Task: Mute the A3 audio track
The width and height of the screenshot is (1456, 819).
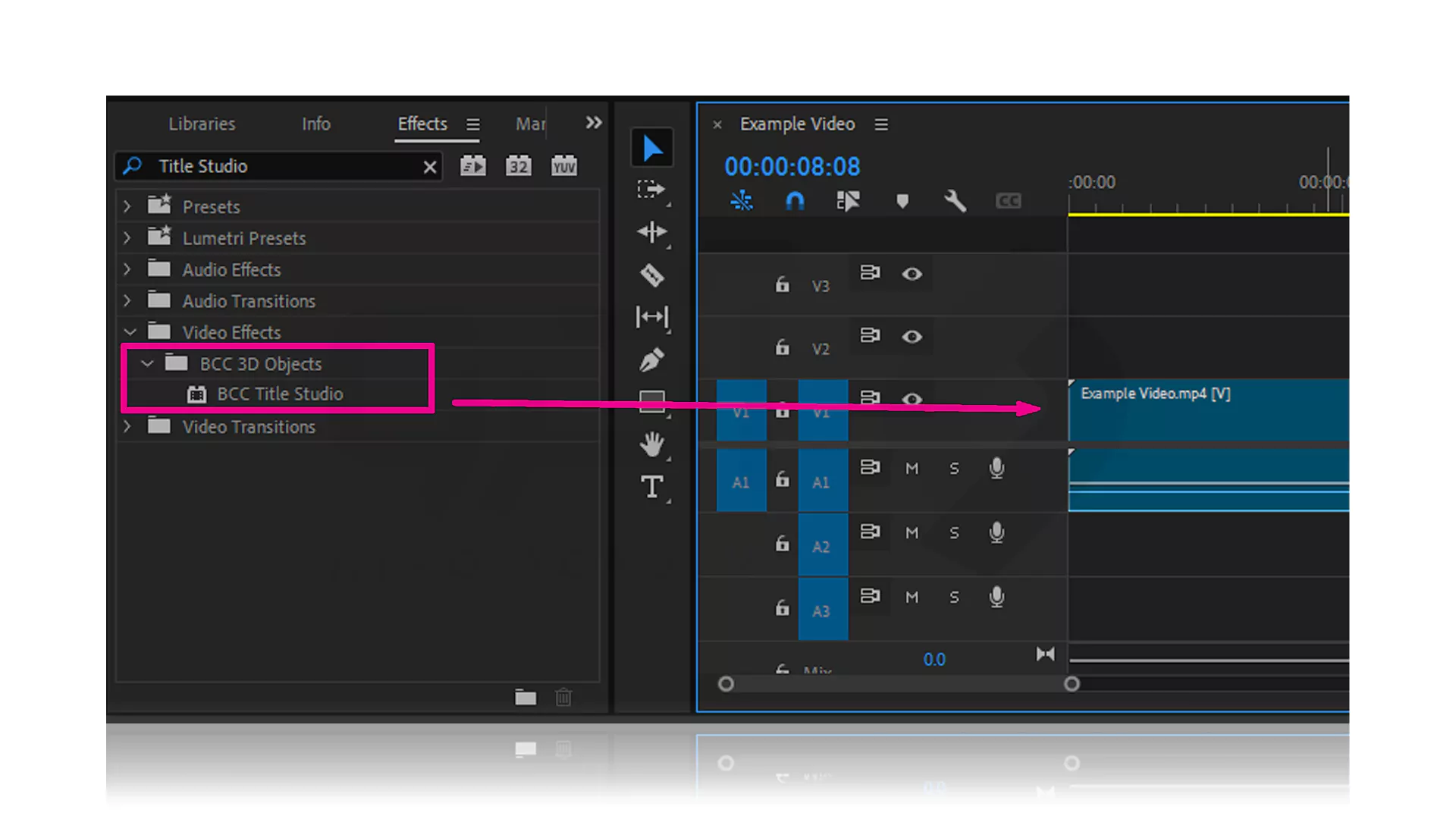Action: click(912, 598)
